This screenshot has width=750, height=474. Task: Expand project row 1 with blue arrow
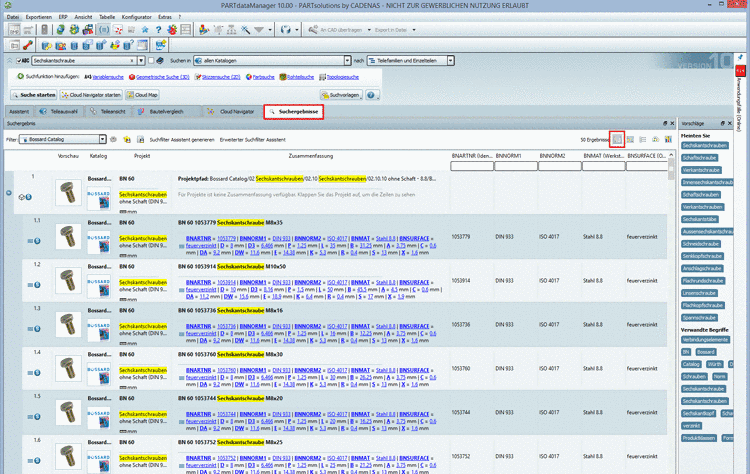pos(9,192)
